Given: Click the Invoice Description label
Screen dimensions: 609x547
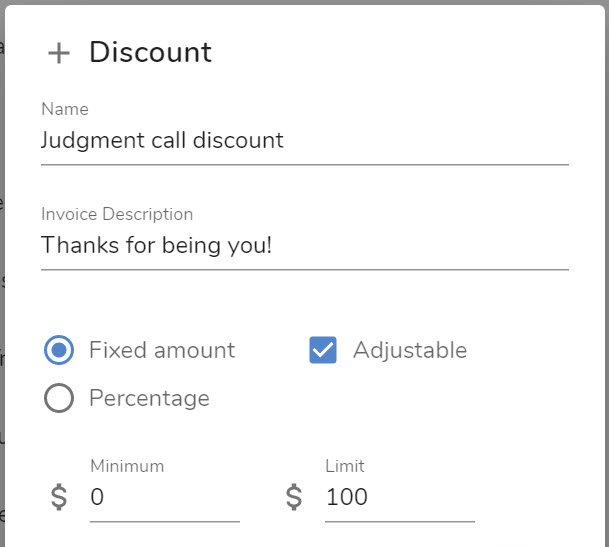Looking at the screenshot, I should [x=117, y=214].
